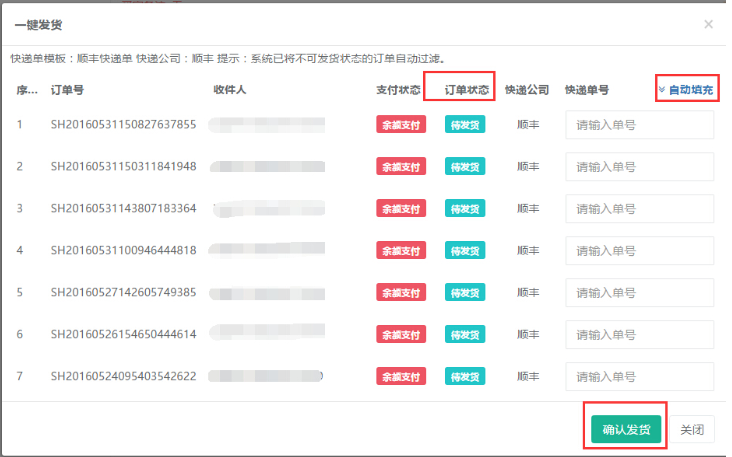Focus tracking number input for order row 4

[640, 251]
